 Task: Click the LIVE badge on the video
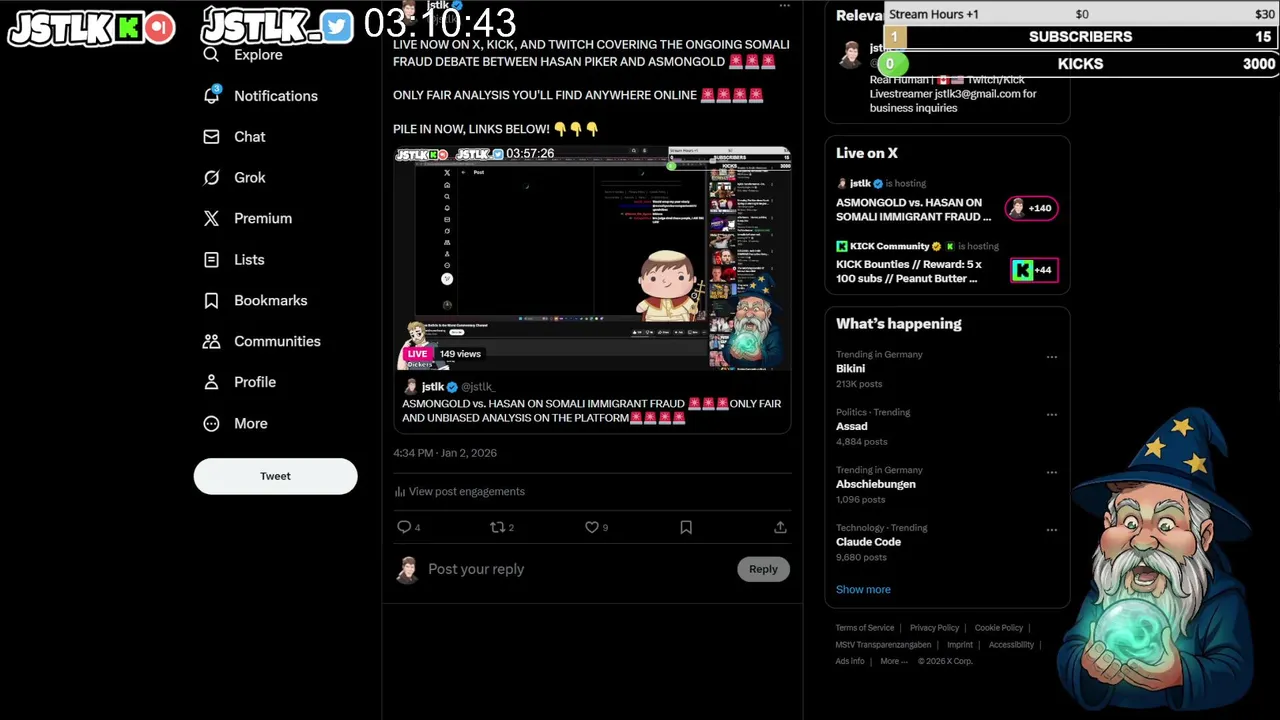click(x=417, y=354)
